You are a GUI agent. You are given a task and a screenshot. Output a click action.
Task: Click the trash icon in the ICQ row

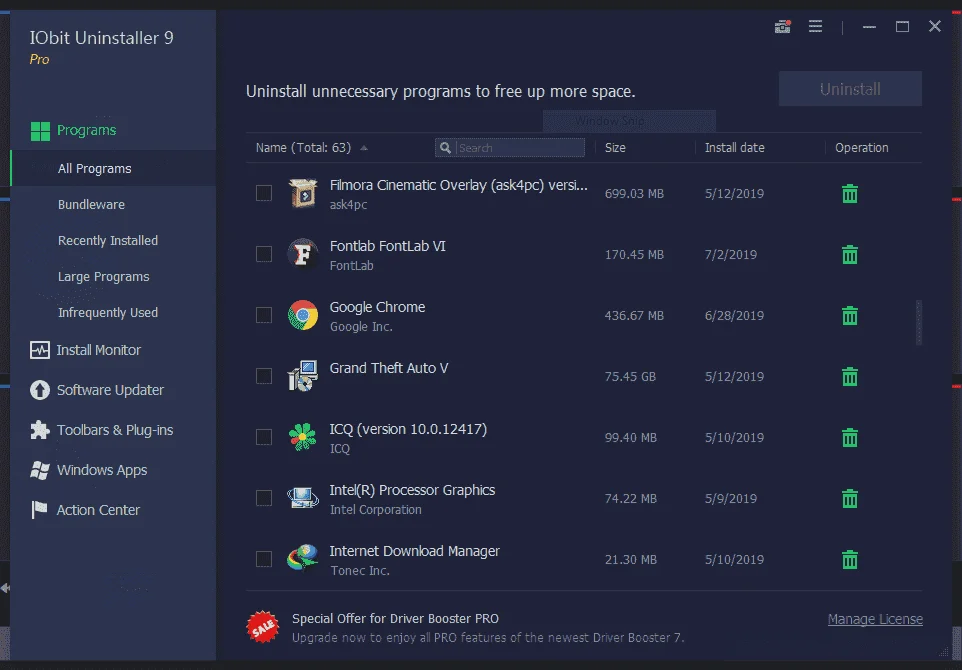850,437
